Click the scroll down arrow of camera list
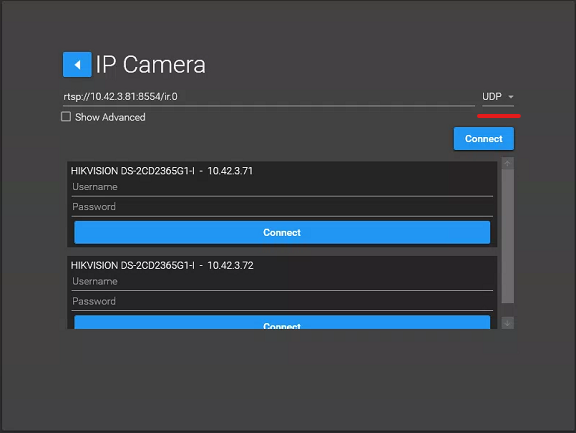 [507, 323]
